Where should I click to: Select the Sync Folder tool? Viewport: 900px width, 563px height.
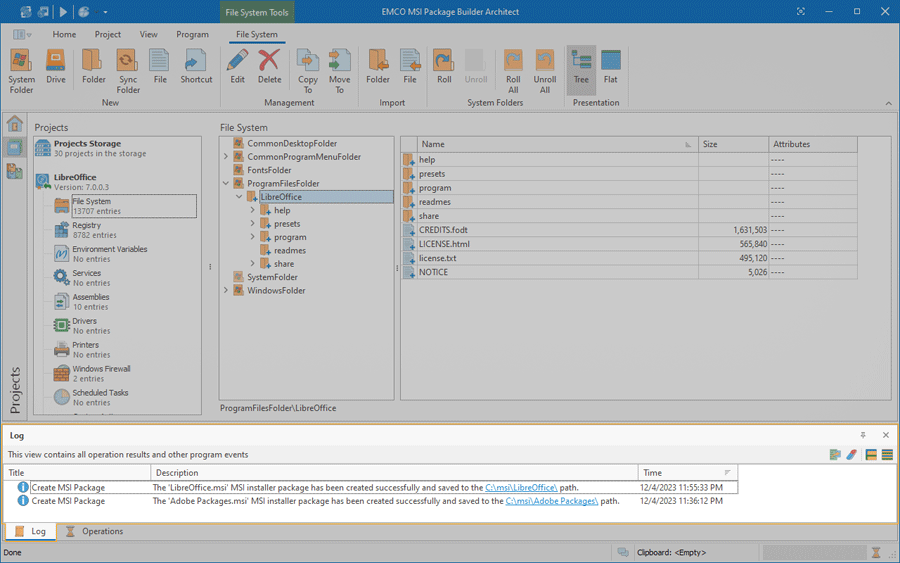(128, 71)
